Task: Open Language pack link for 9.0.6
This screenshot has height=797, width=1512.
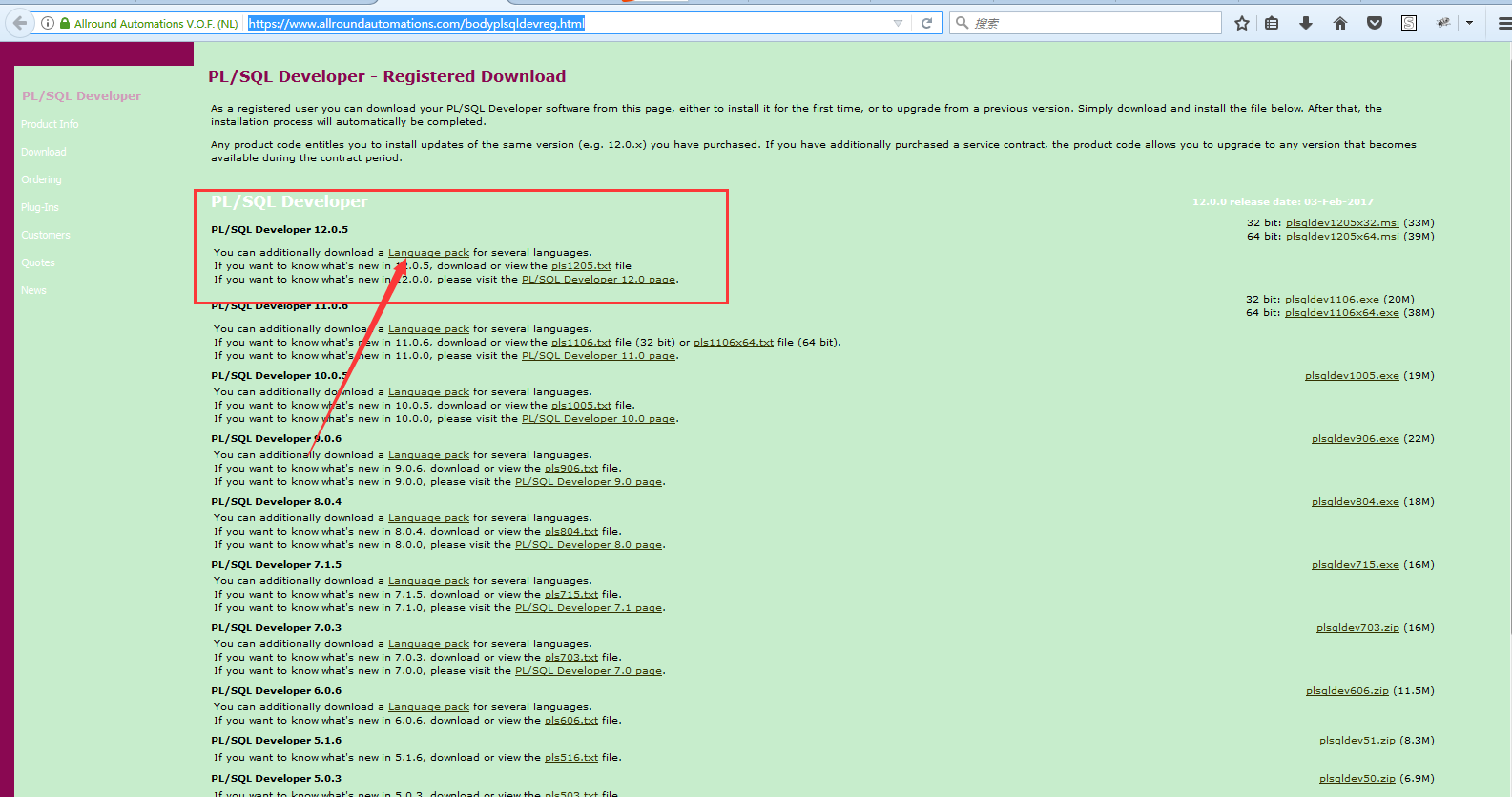Action: [428, 455]
